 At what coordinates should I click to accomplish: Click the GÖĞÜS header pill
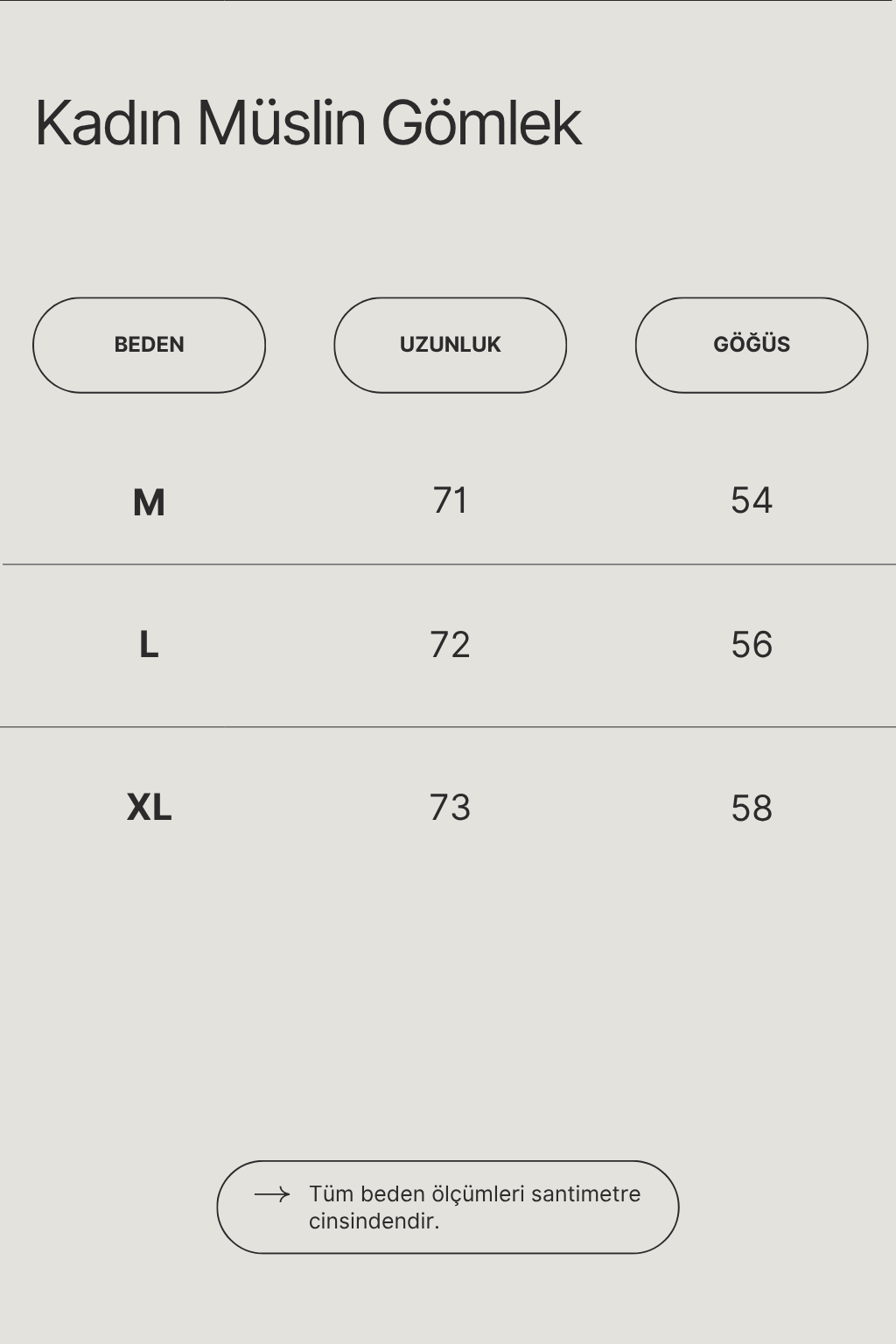[x=752, y=345]
